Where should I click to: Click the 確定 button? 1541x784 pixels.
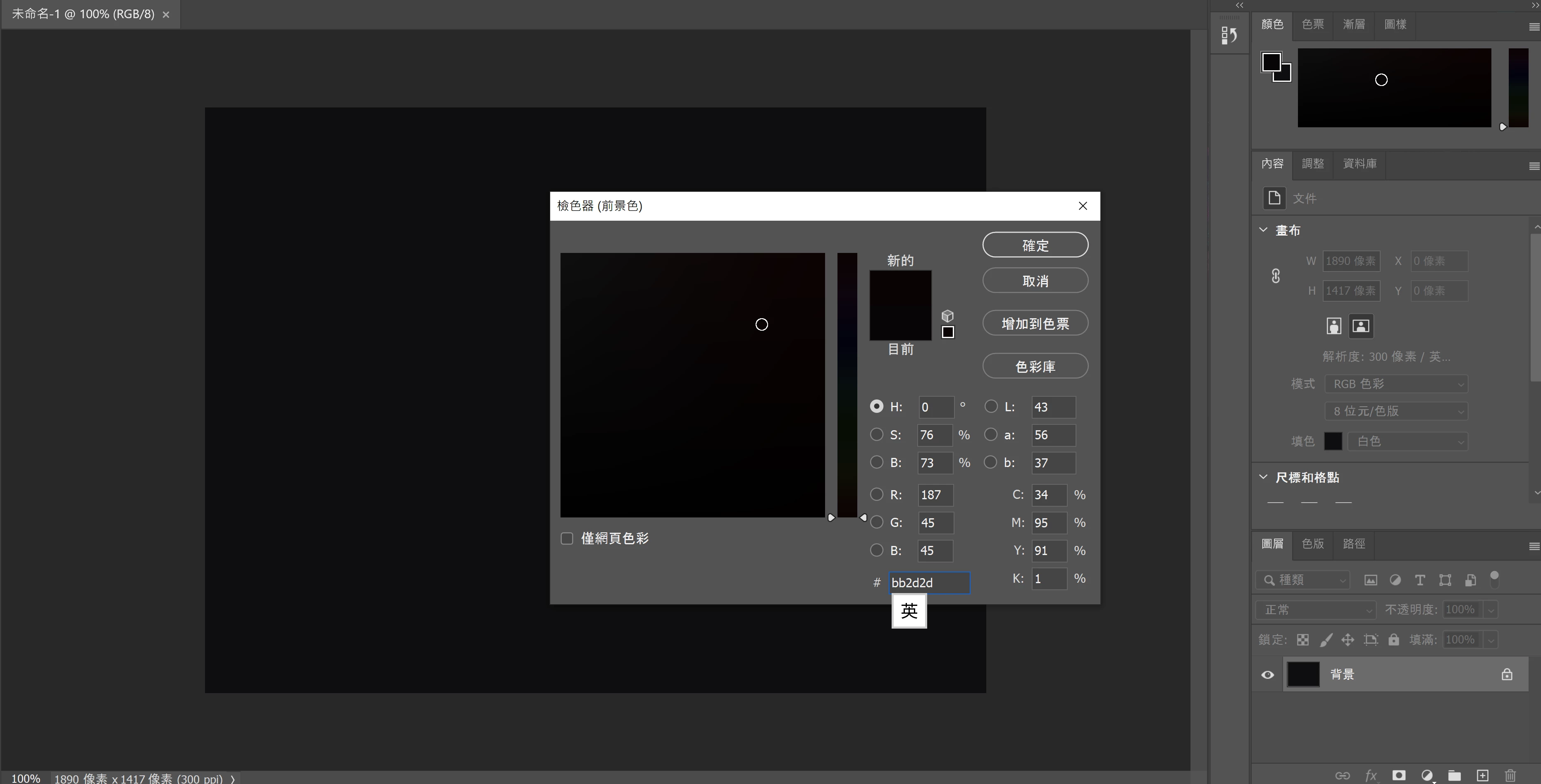pyautogui.click(x=1035, y=245)
